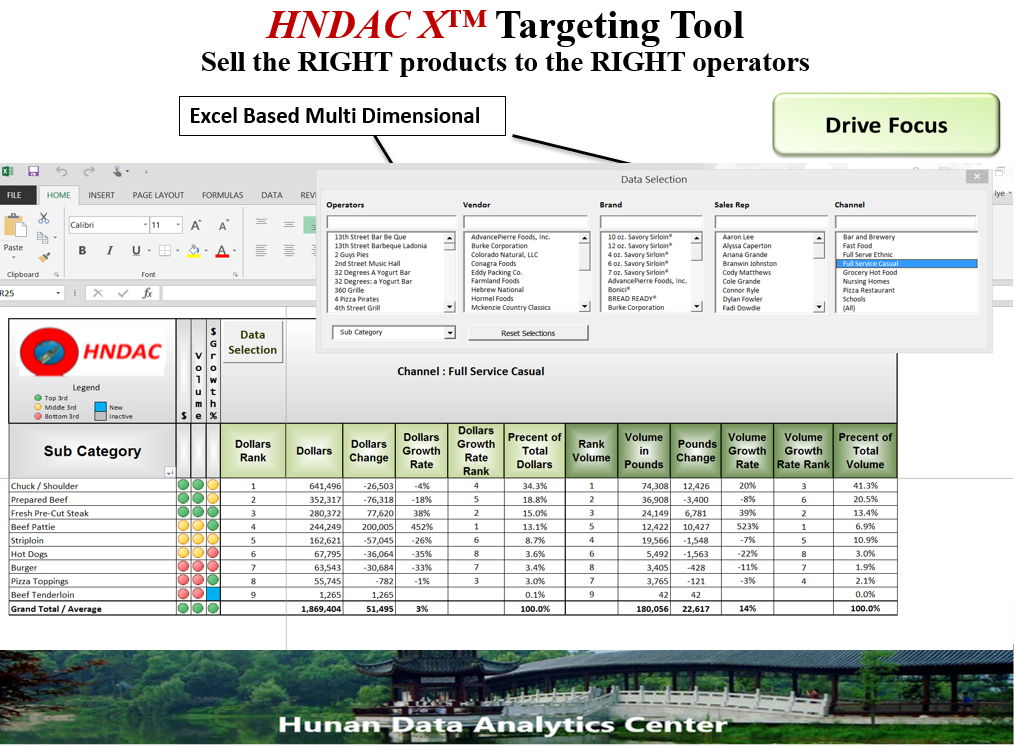Click the Undo arrow icon
Viewport: 1015px width, 747px height.
(x=62, y=172)
